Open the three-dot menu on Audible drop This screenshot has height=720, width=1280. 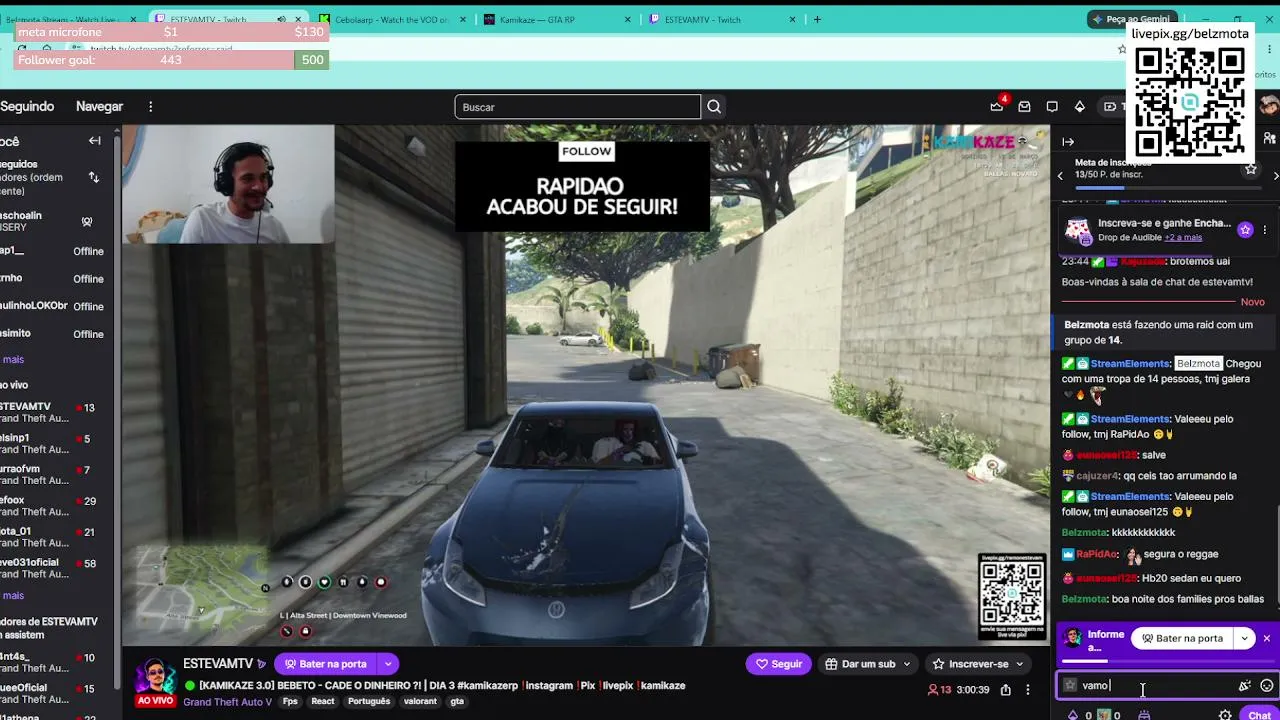(x=1265, y=230)
